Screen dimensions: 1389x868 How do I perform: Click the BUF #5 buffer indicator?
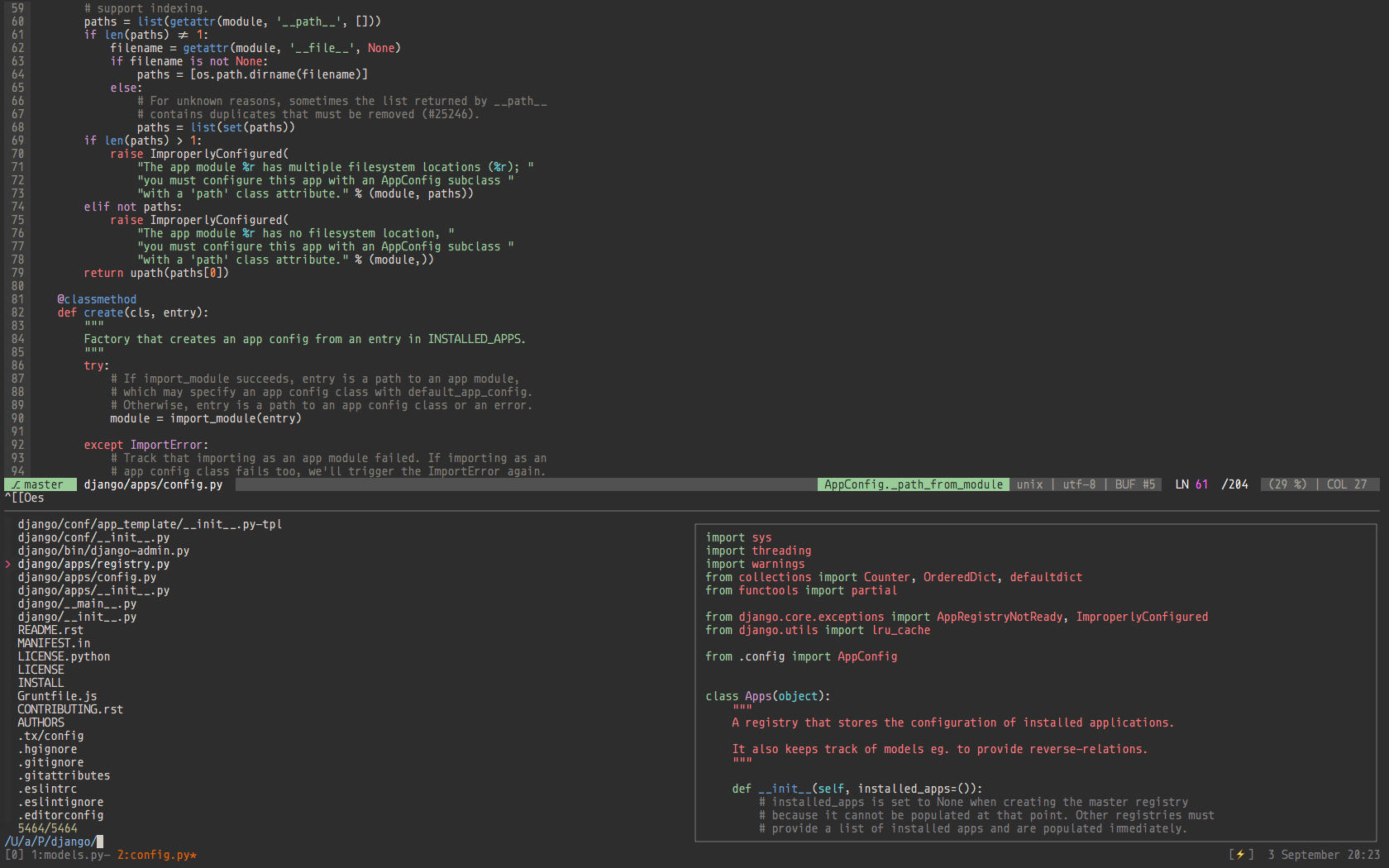click(1135, 484)
